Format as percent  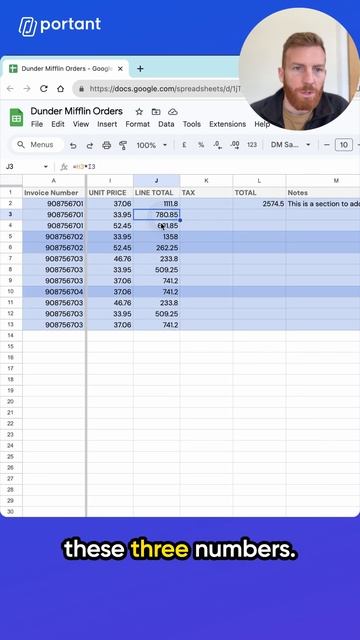pos(201,145)
